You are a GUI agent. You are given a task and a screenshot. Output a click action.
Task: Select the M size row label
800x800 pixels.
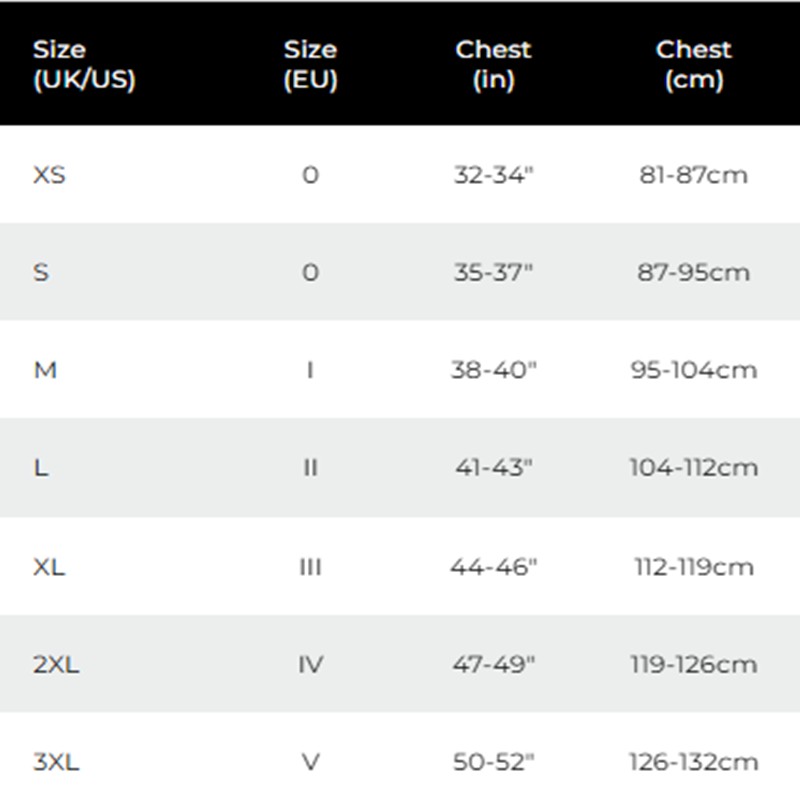tap(45, 370)
